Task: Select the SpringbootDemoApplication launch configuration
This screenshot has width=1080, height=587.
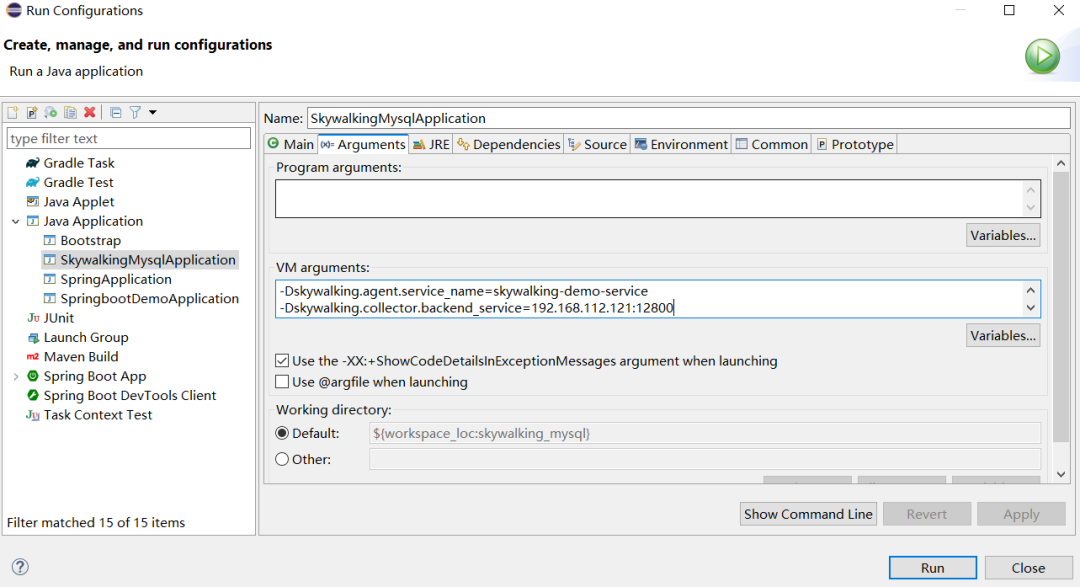Action: click(x=141, y=298)
